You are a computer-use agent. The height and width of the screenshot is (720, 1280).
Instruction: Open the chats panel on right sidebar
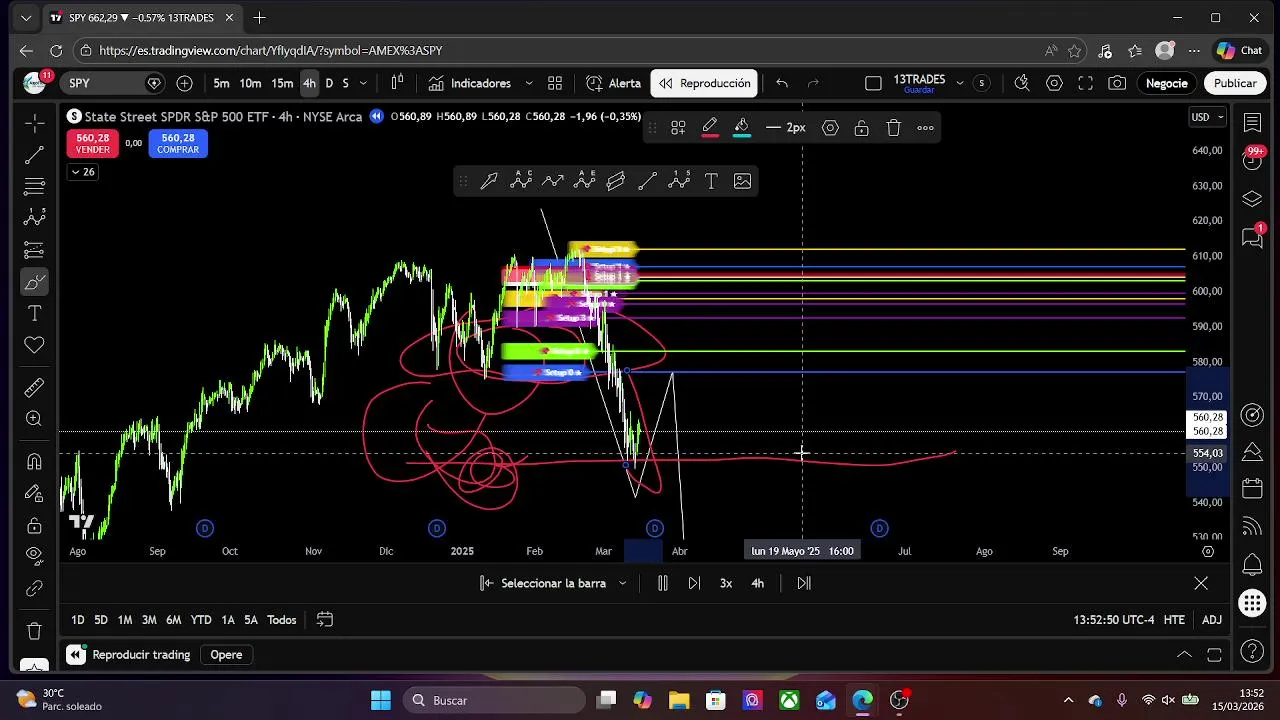click(1252, 237)
